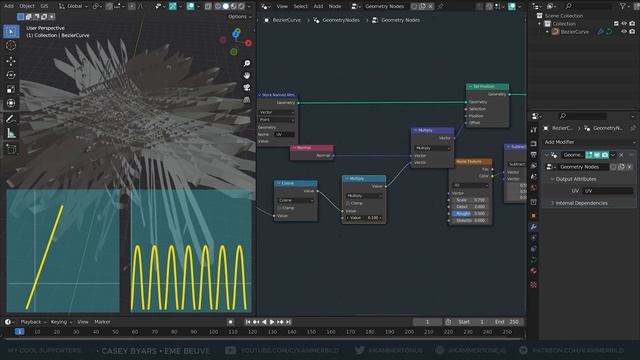Image resolution: width=640 pixels, height=360 pixels.
Task: Toggle the camera view icon
Action: tap(247, 87)
